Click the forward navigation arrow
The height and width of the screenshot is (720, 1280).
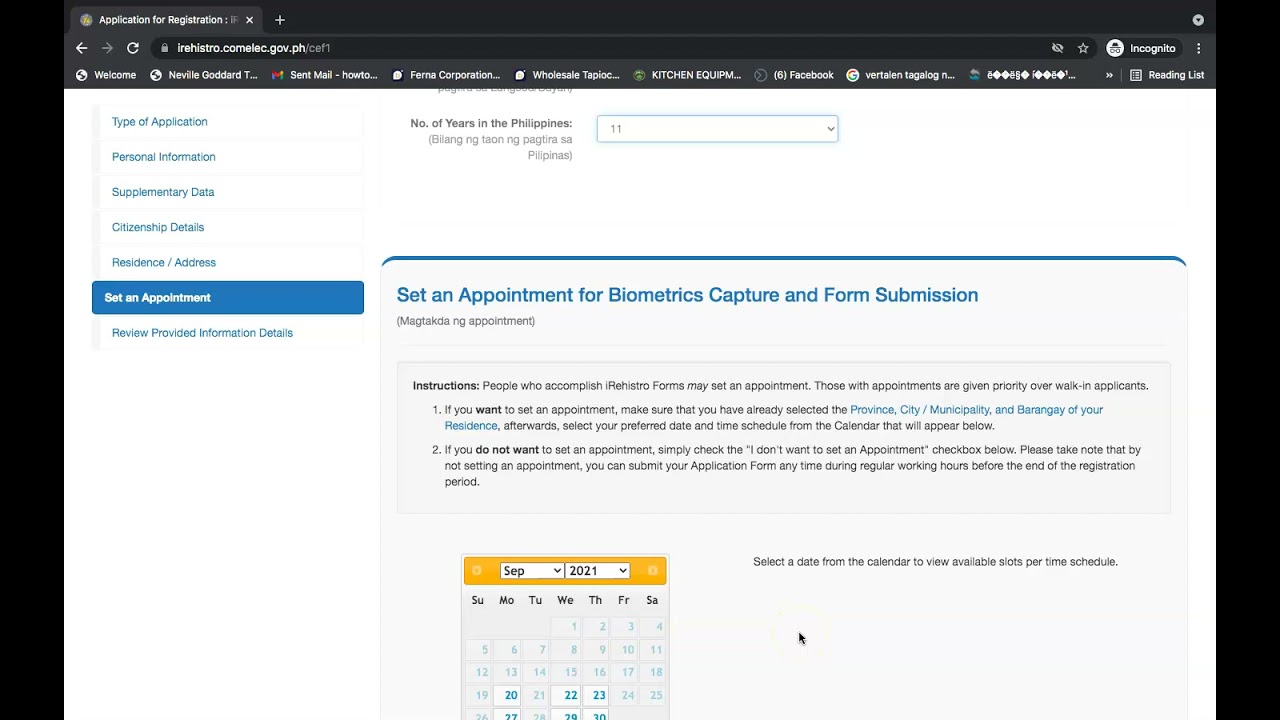[x=107, y=48]
